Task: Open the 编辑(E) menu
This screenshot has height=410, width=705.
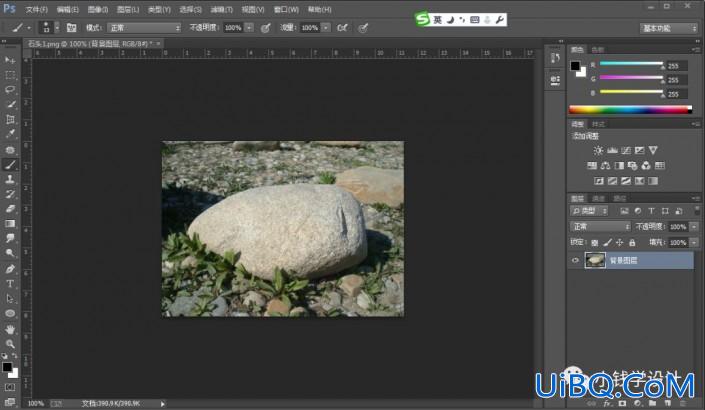Action: click(68, 9)
